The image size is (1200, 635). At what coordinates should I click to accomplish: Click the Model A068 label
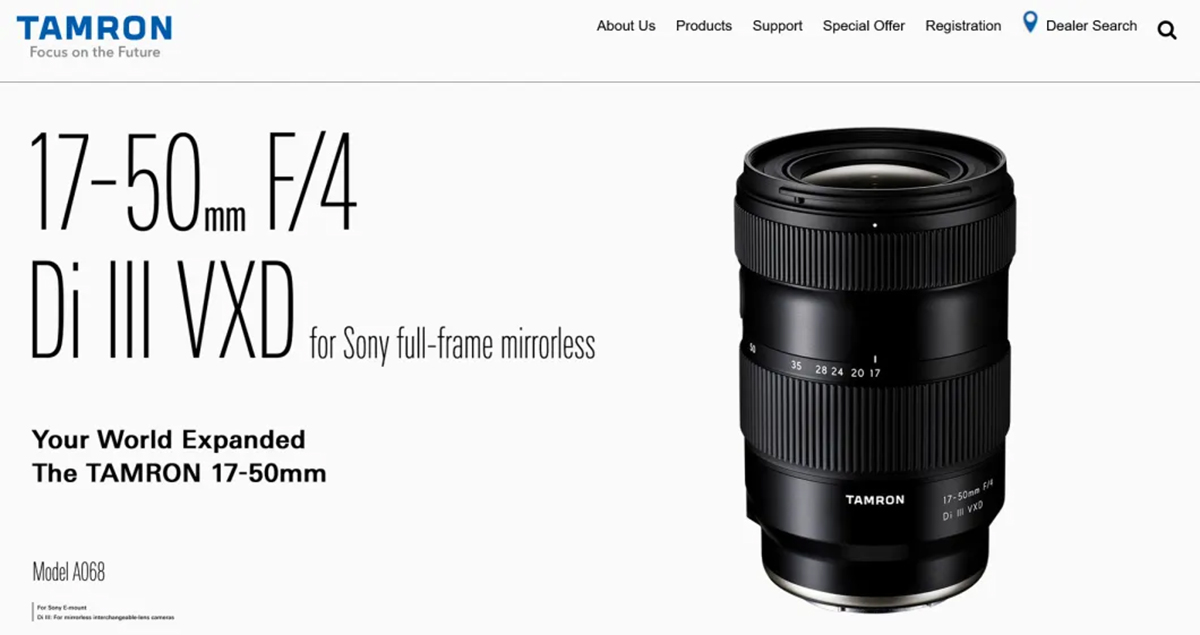click(68, 573)
